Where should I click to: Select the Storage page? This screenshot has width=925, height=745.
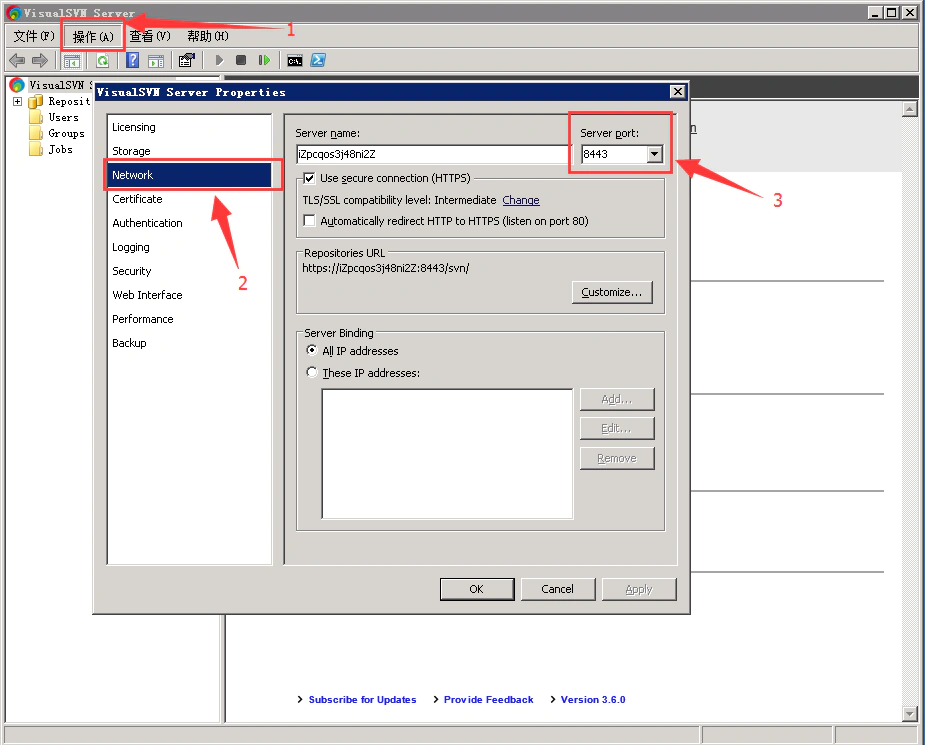coord(189,151)
